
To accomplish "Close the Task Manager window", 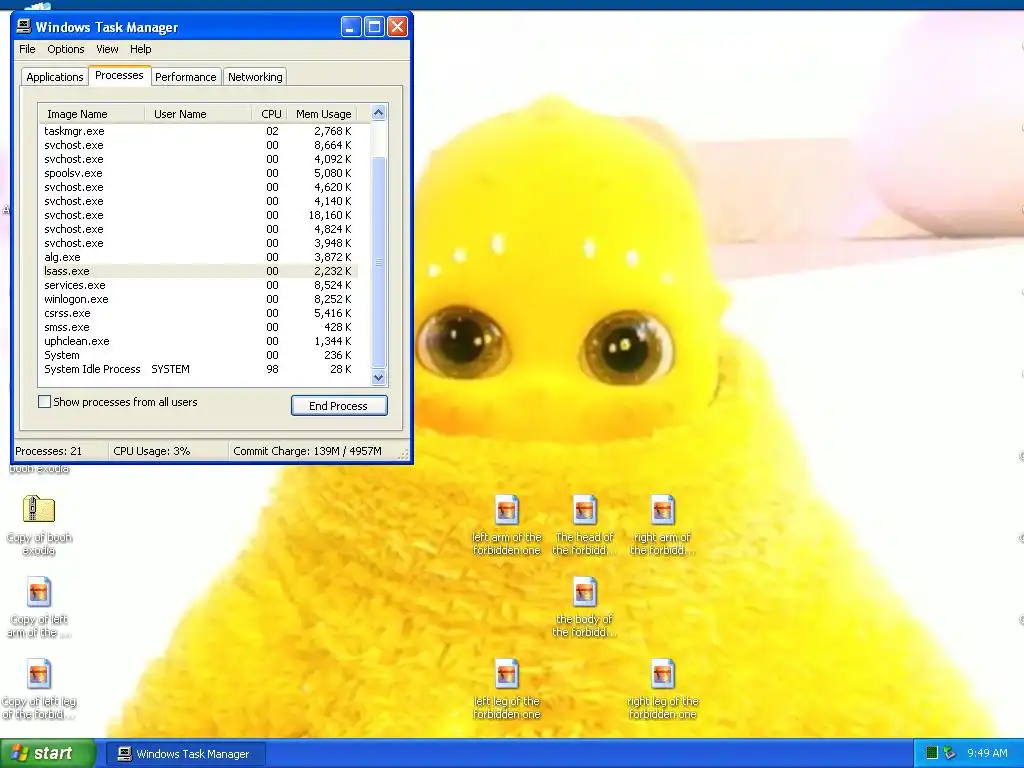I will coord(398,27).
